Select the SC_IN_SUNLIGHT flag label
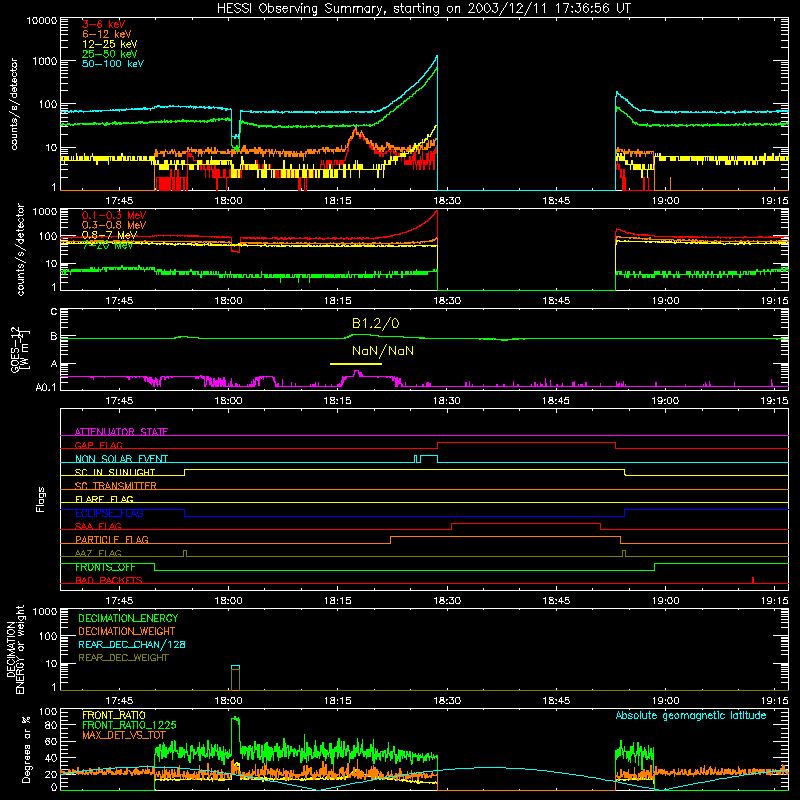 point(115,472)
